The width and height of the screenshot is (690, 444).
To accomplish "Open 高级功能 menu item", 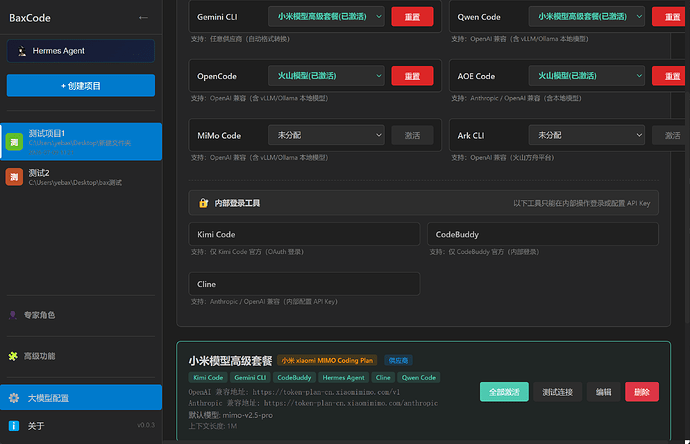I will (x=81, y=356).
